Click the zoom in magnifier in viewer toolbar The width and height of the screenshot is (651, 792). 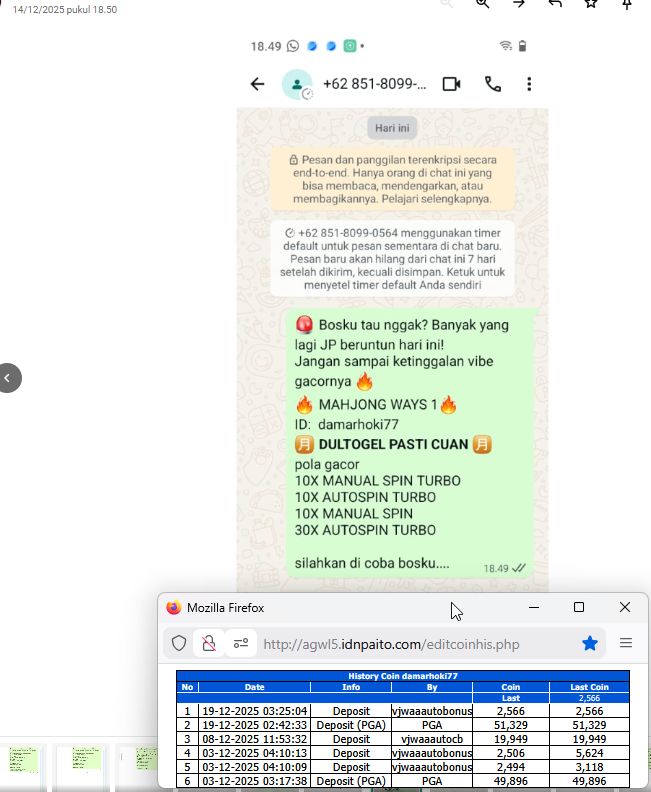[x=482, y=4]
